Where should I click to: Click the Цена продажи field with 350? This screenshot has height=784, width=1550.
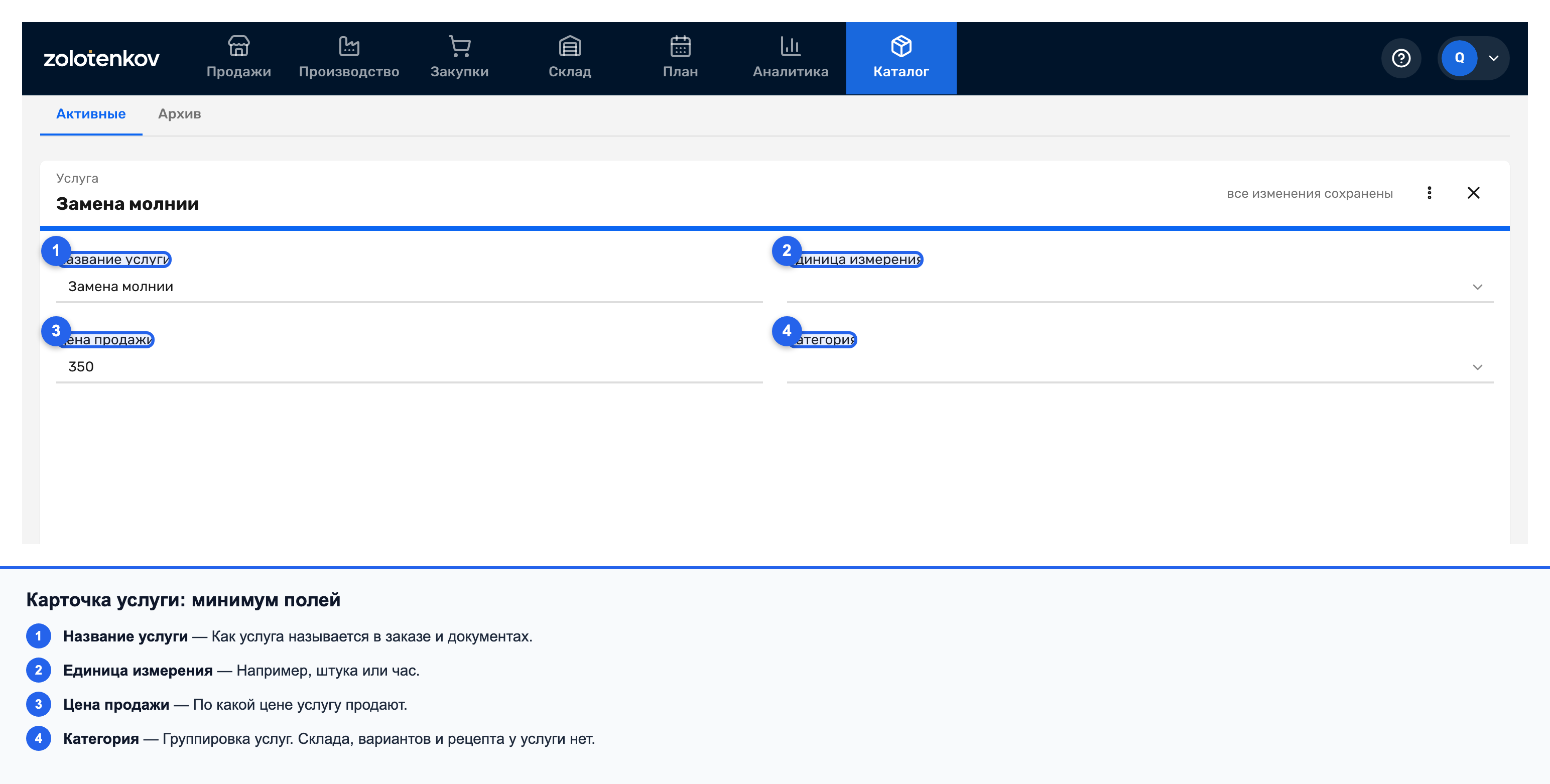tap(409, 367)
